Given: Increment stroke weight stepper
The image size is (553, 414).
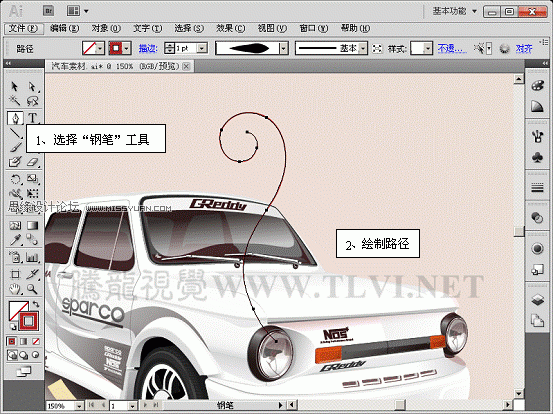Looking at the screenshot, I should [170, 45].
